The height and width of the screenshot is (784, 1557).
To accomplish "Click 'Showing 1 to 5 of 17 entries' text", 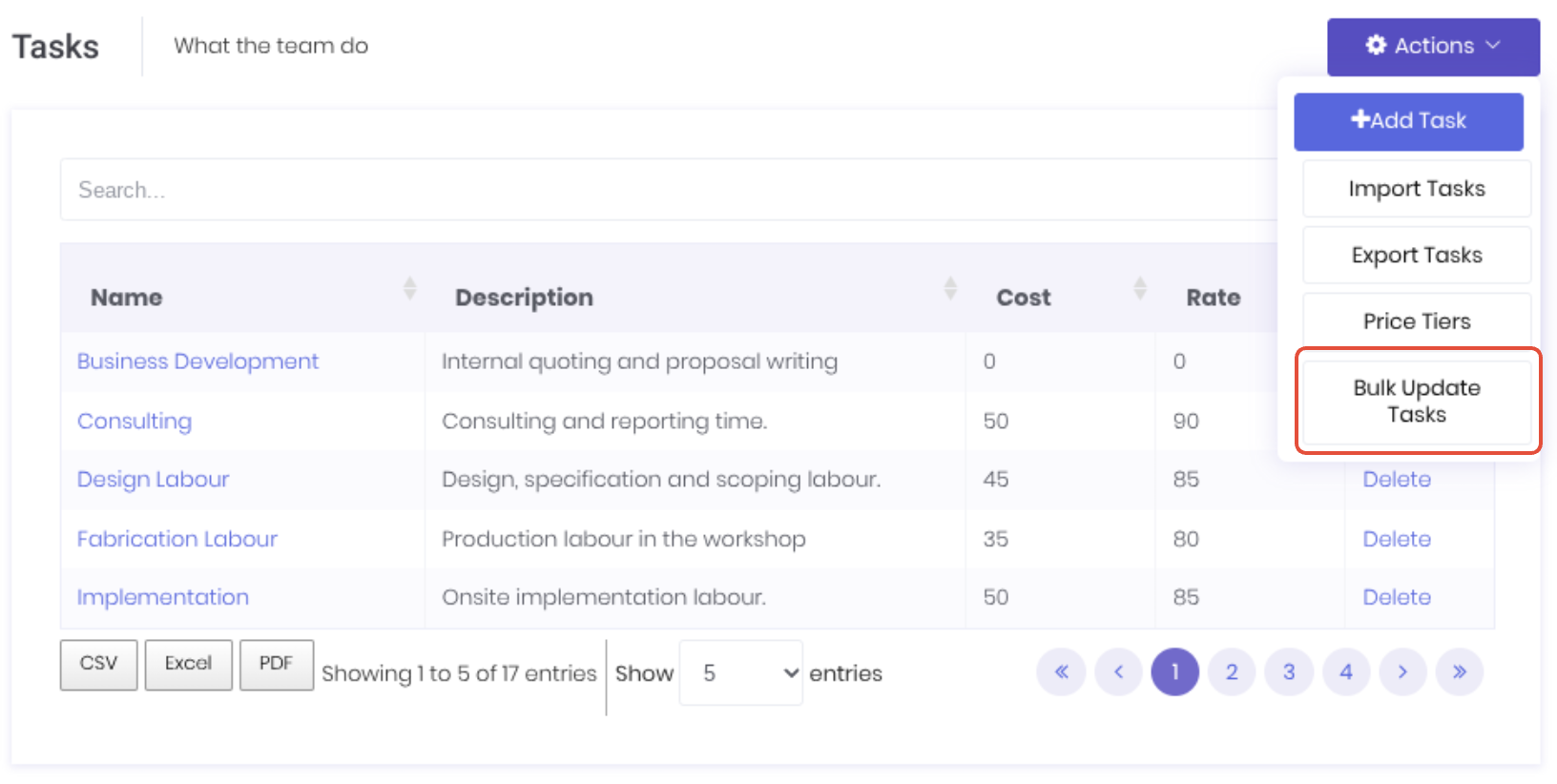I will 459,673.
